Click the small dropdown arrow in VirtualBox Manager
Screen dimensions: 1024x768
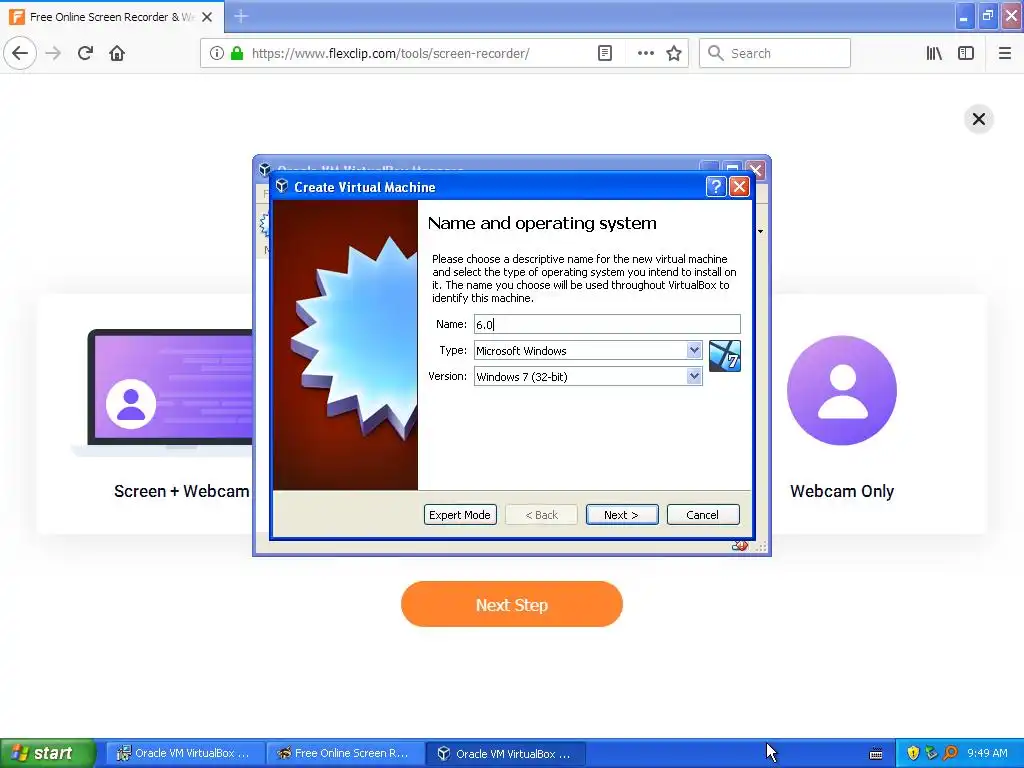[760, 232]
